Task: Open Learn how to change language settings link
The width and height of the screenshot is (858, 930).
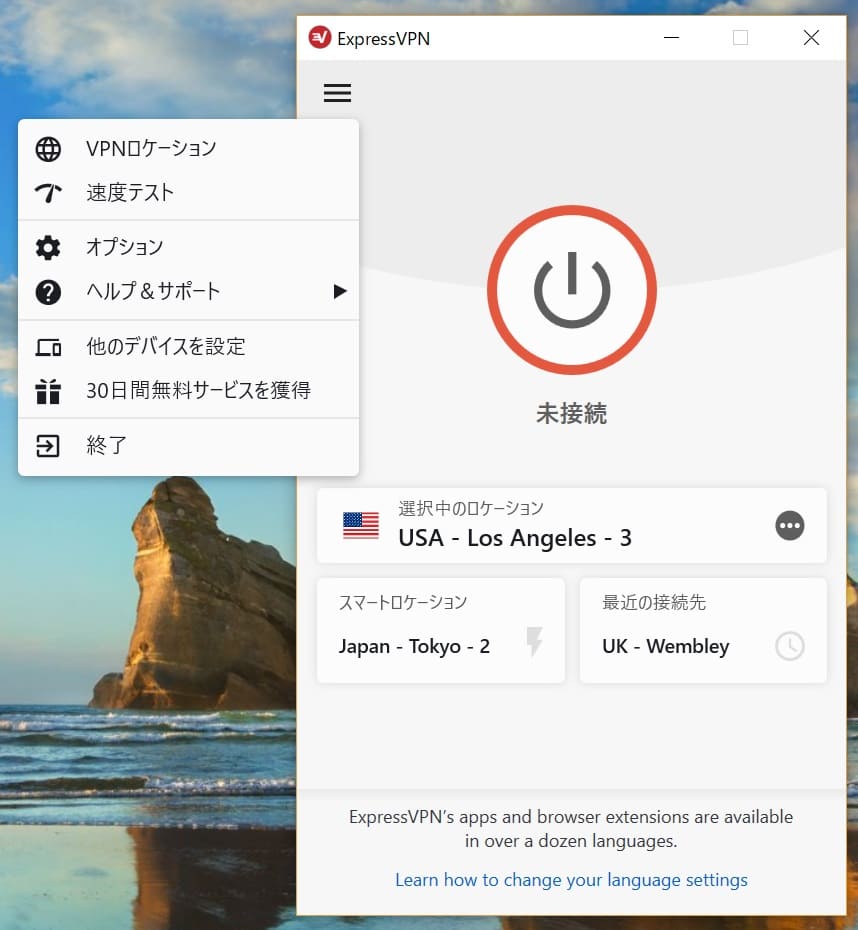Action: (x=571, y=880)
